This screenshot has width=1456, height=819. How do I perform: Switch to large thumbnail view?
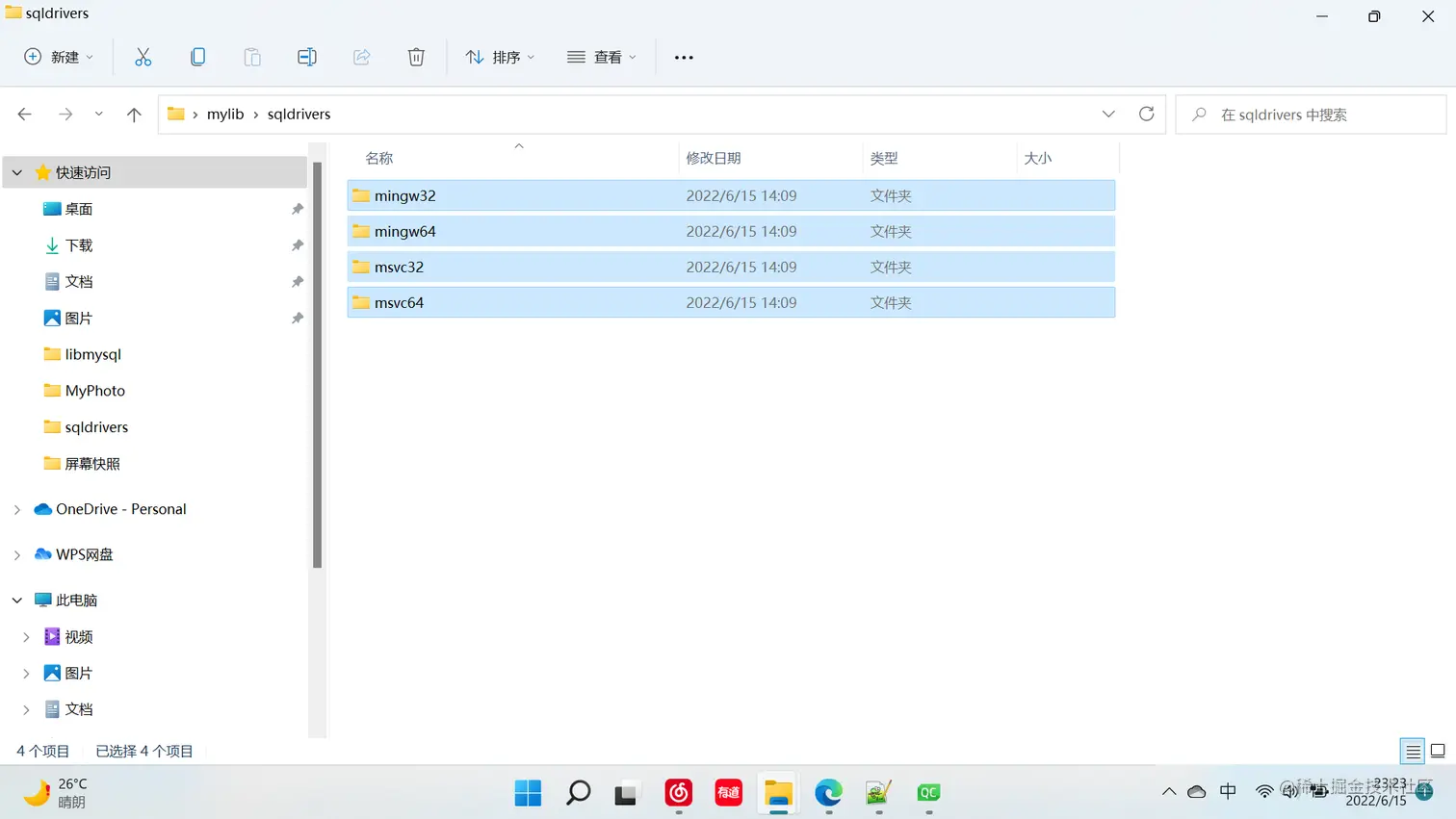coord(1439,751)
